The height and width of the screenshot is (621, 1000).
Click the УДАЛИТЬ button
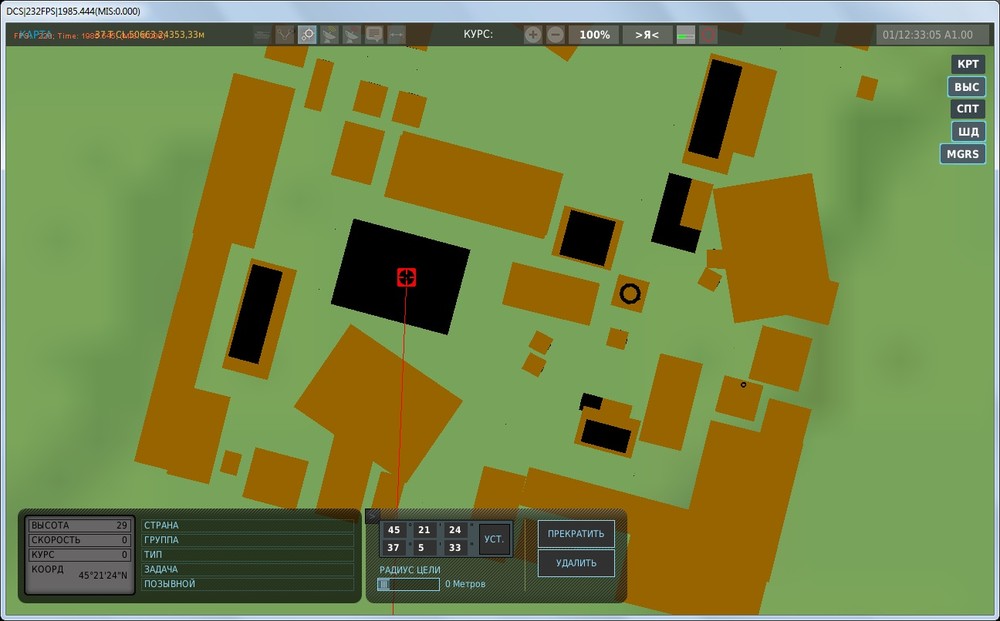click(576, 563)
